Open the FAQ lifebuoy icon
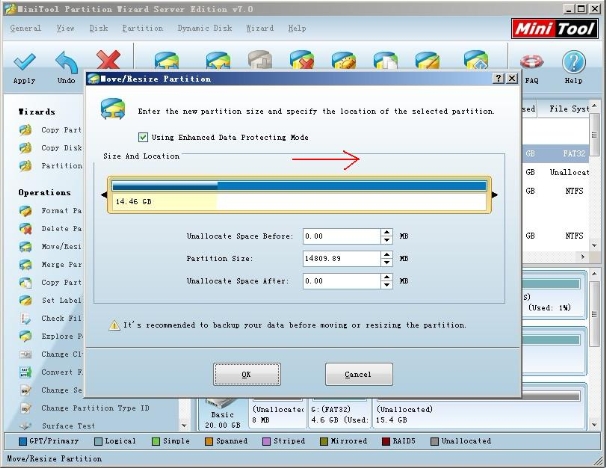 coord(531,61)
